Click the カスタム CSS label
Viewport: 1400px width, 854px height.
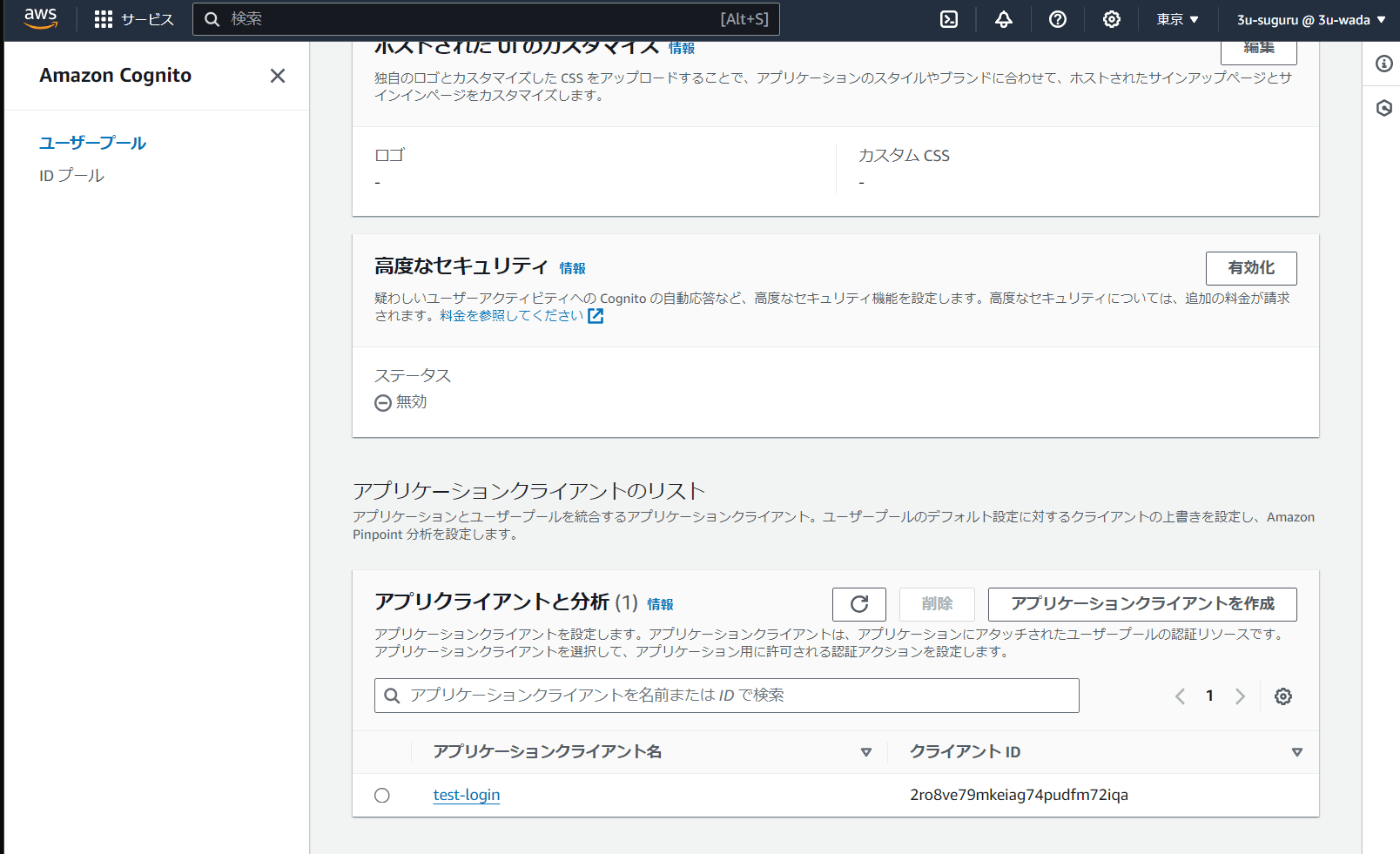(903, 156)
